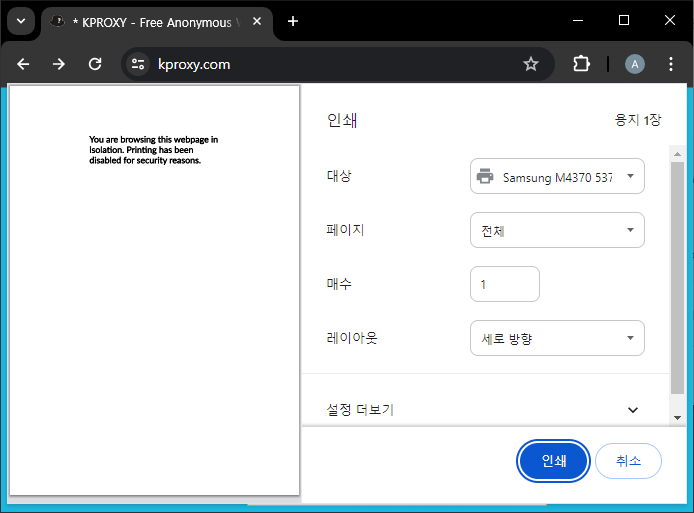This screenshot has width=694, height=513.
Task: Reload the kproxy.com page
Action: (x=95, y=65)
